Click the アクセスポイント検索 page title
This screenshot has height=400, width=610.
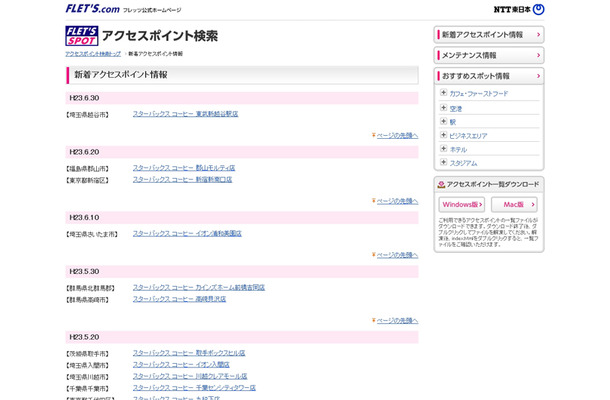[160, 36]
